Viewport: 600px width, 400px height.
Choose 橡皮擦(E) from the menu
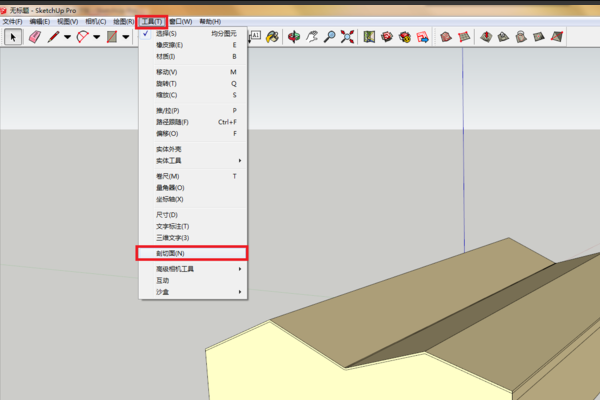(x=193, y=45)
